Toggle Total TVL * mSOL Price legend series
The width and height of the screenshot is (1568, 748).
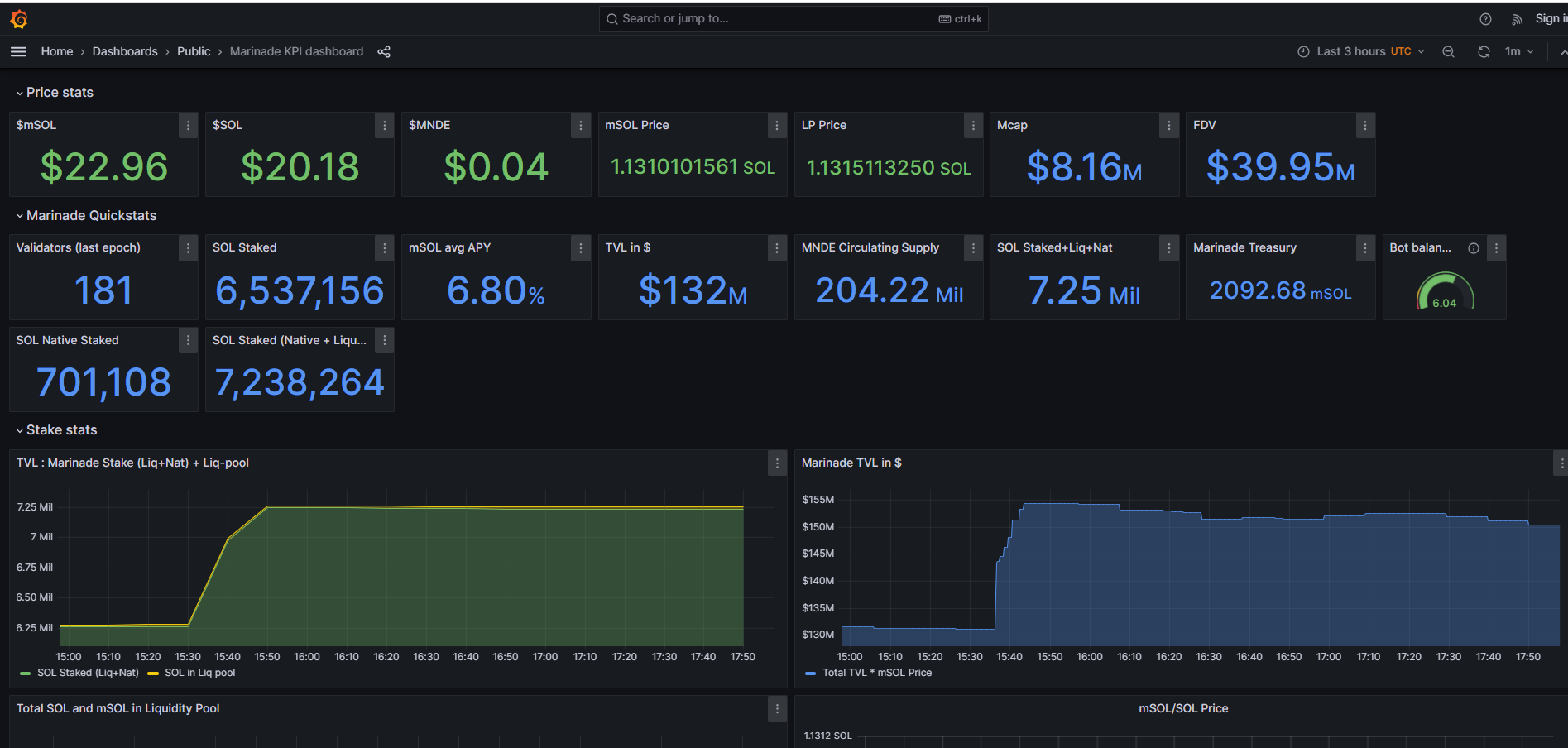click(868, 673)
